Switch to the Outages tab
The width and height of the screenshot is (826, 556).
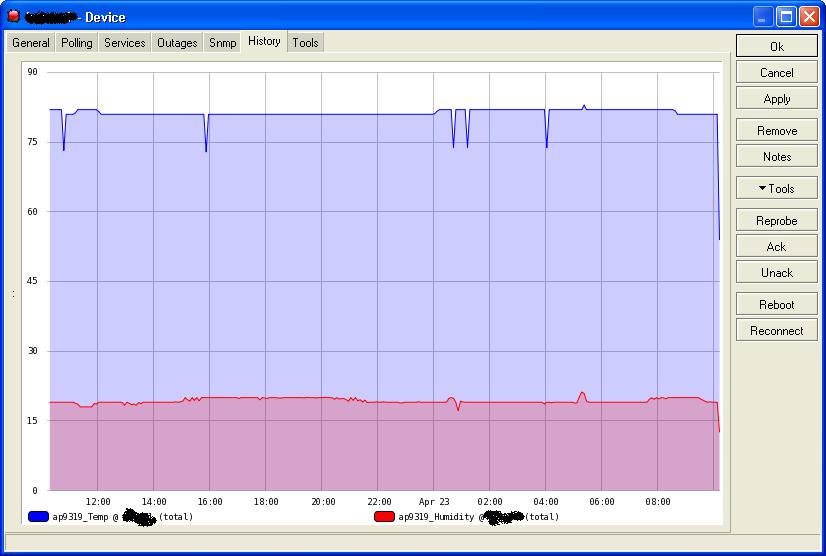click(177, 43)
